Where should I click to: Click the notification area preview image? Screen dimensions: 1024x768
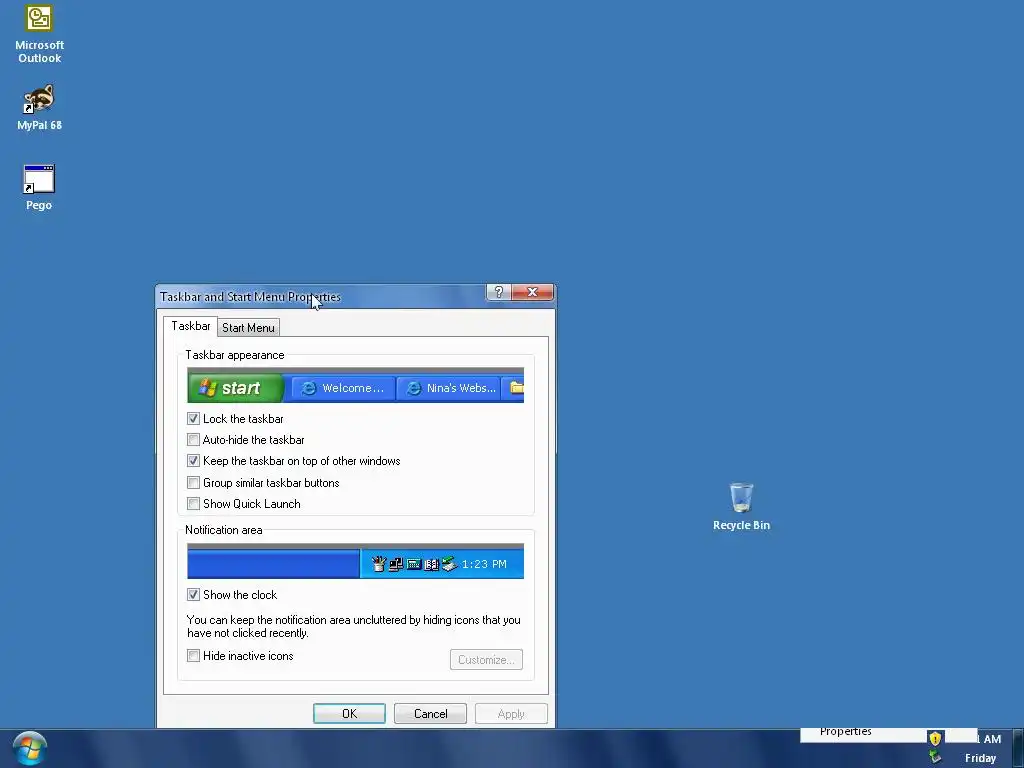(x=355, y=561)
